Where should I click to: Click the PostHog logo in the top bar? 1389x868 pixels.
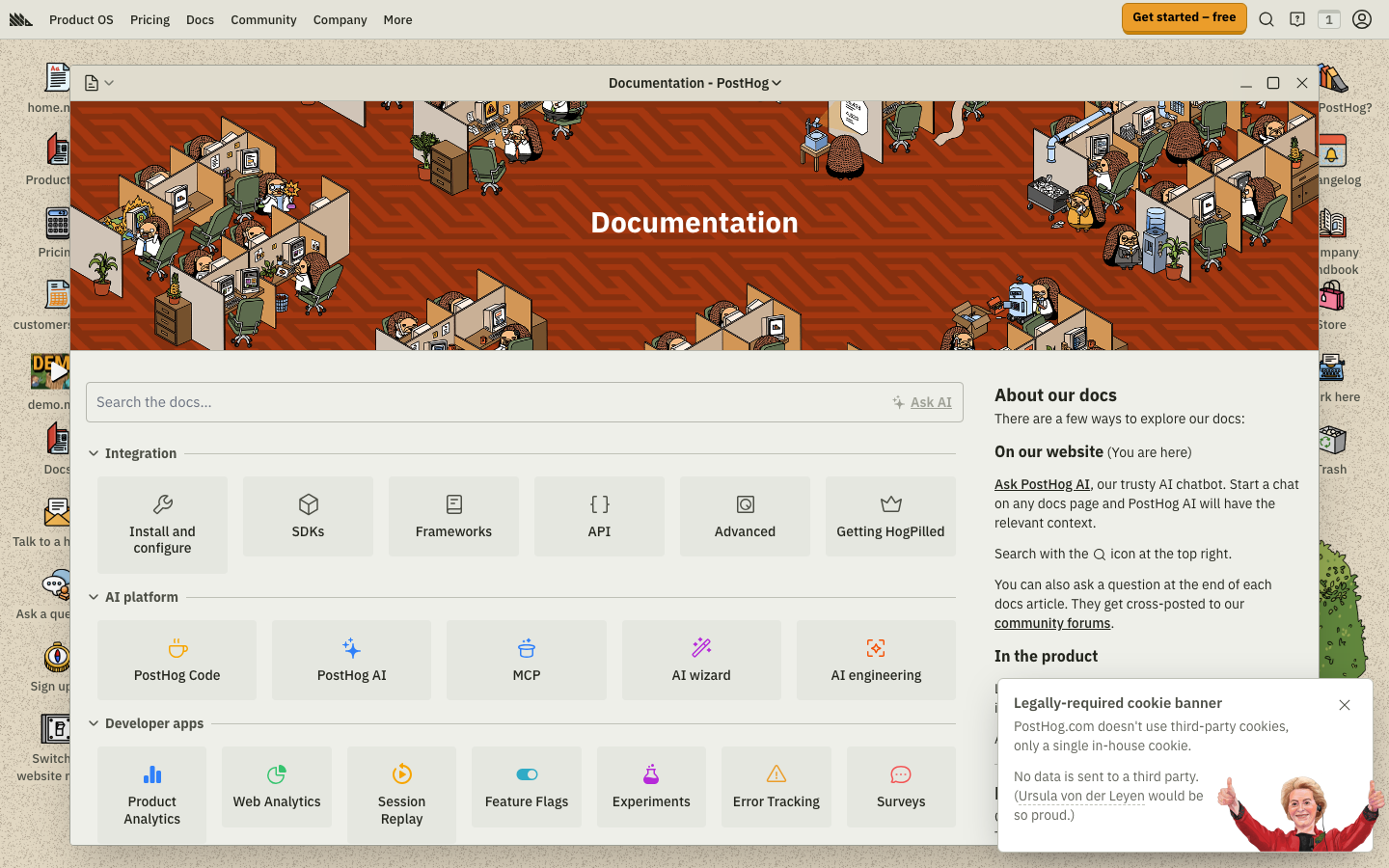(x=21, y=19)
